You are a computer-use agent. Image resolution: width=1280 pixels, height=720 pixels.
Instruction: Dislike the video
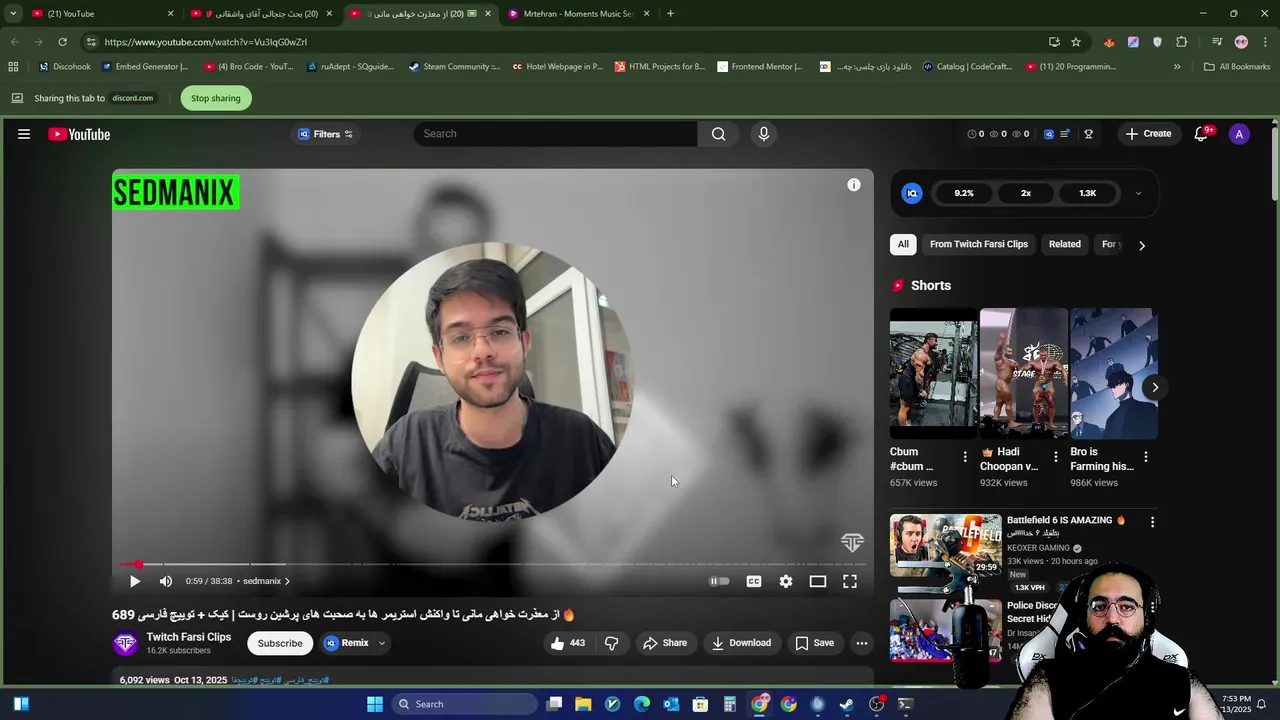click(x=612, y=643)
